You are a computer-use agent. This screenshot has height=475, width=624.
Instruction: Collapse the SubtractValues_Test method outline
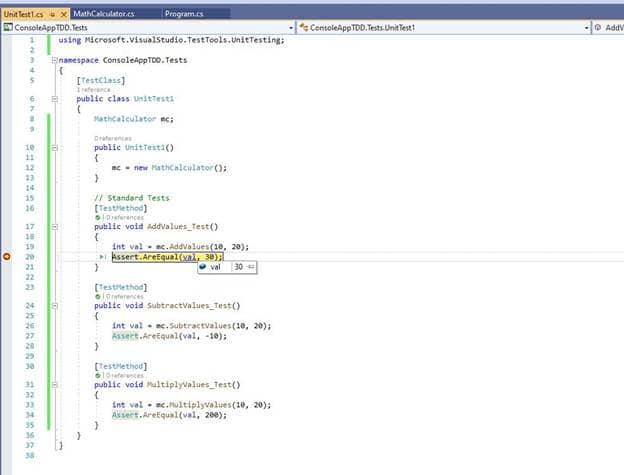pos(55,306)
